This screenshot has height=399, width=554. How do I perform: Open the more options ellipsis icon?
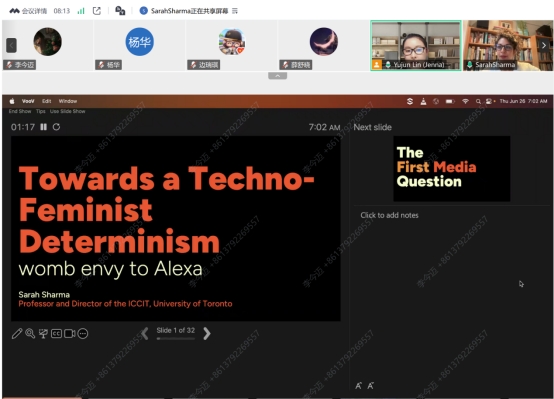pyautogui.click(x=83, y=333)
